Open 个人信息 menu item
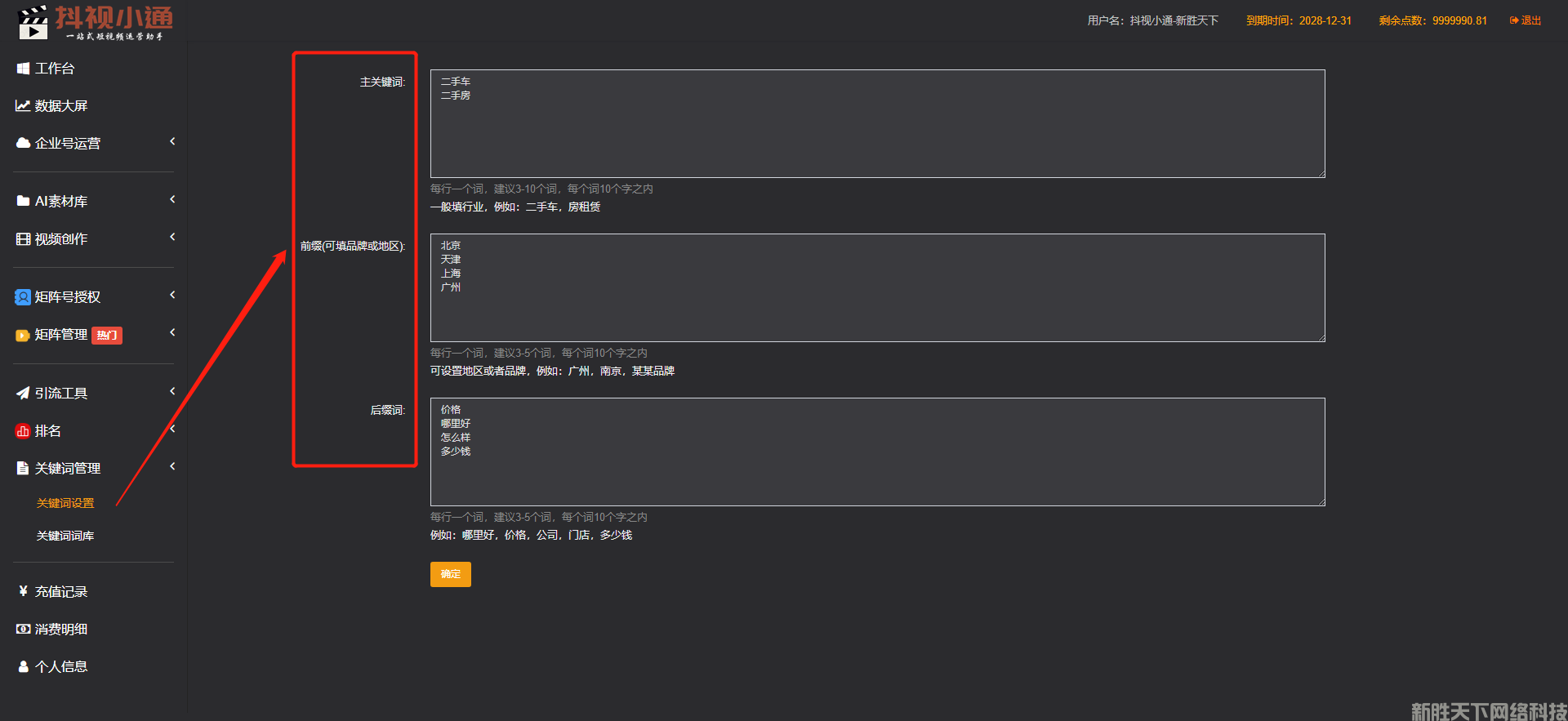The image size is (1568, 721). pos(61,666)
